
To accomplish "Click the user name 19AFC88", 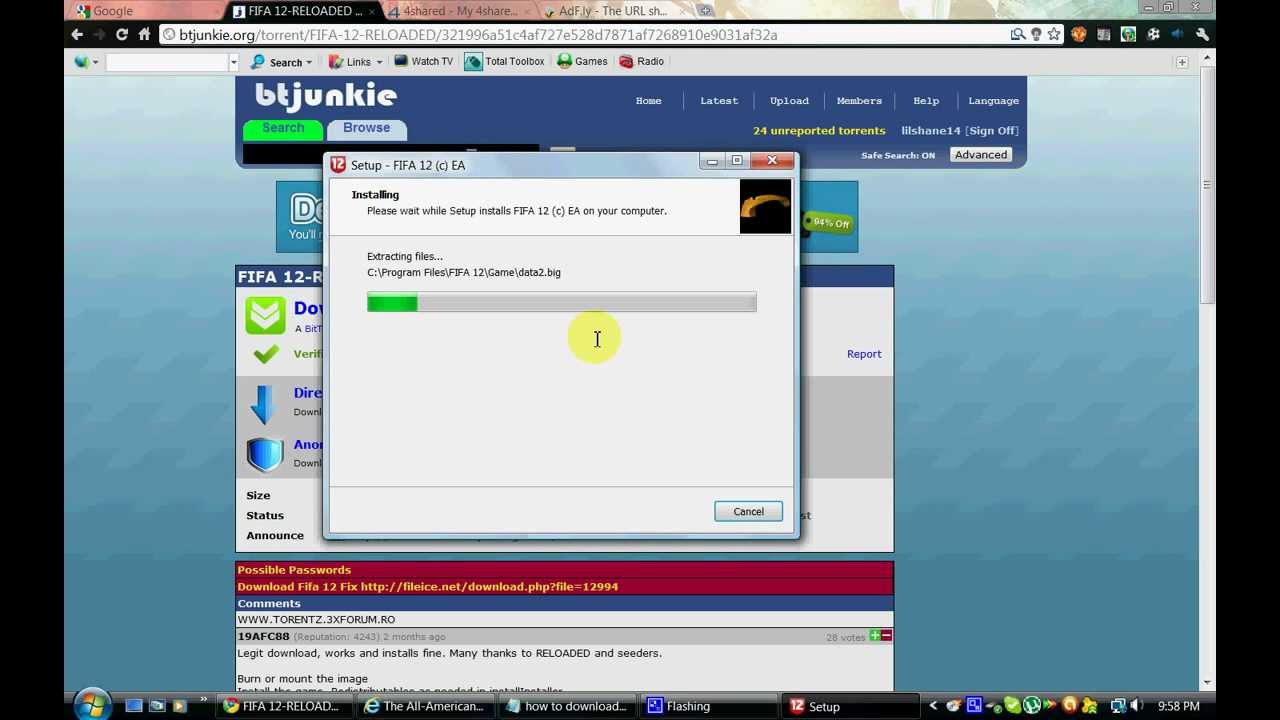I will pyautogui.click(x=263, y=636).
